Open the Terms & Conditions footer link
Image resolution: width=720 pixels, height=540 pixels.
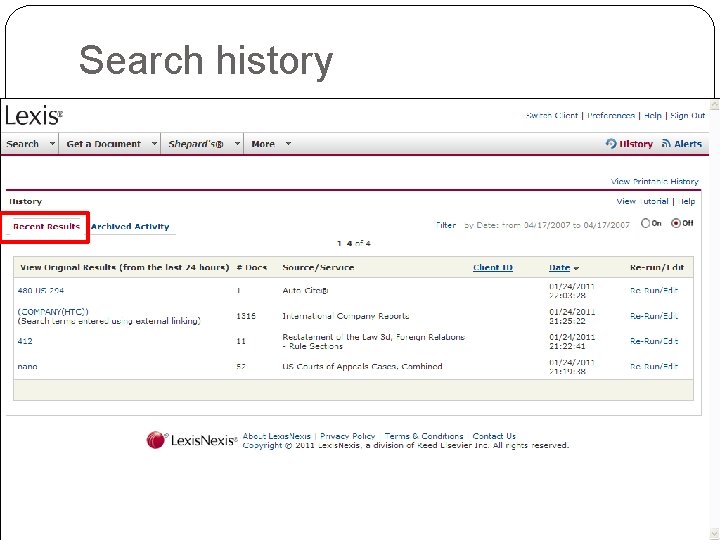tap(424, 436)
